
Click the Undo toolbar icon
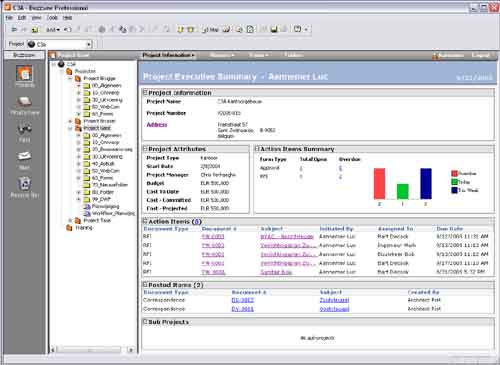[68, 30]
